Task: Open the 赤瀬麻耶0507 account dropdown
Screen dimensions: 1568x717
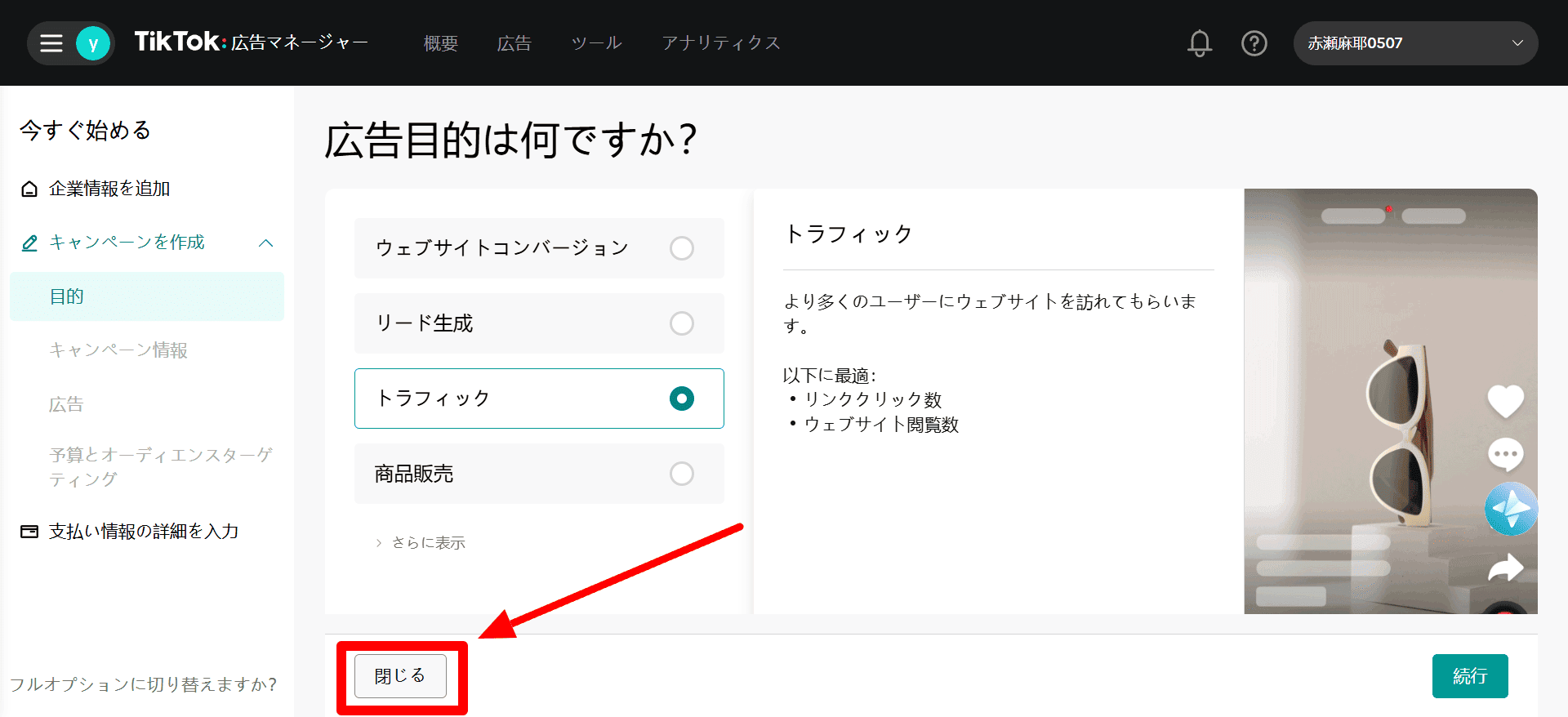Action: 1415,43
